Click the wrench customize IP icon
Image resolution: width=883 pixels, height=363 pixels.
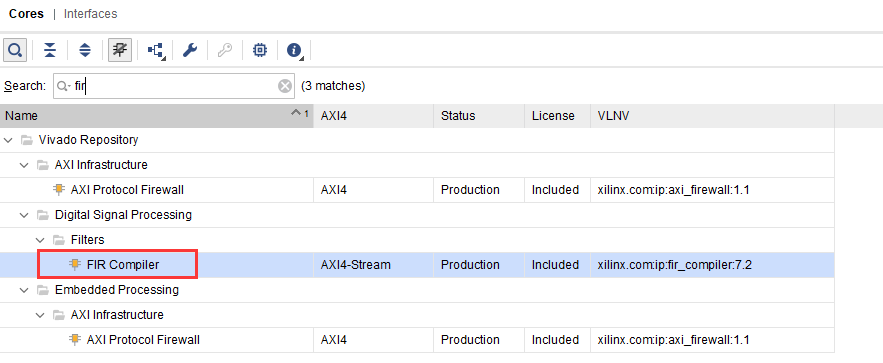(x=190, y=51)
